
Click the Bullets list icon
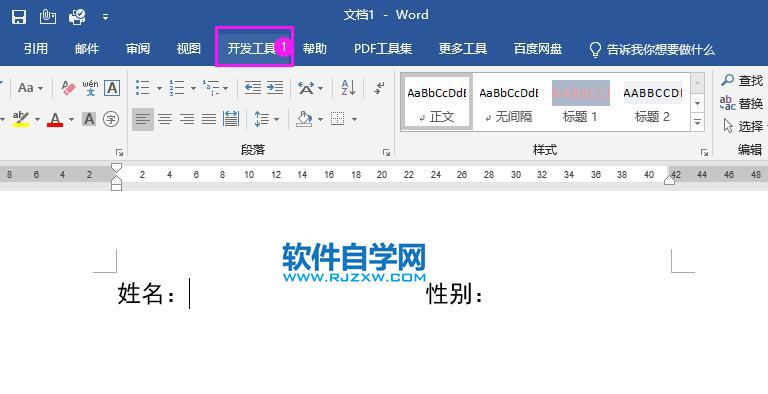pos(143,88)
